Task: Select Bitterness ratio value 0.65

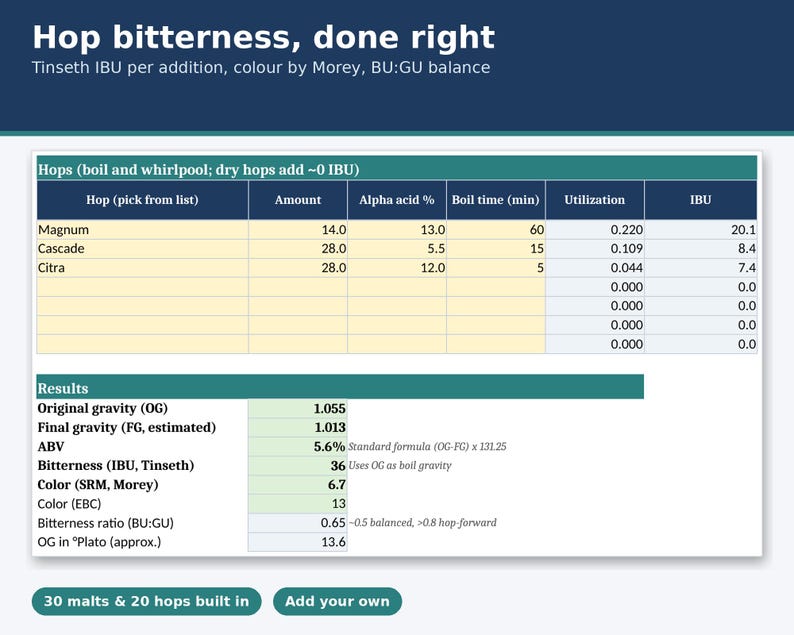Action: click(x=298, y=523)
